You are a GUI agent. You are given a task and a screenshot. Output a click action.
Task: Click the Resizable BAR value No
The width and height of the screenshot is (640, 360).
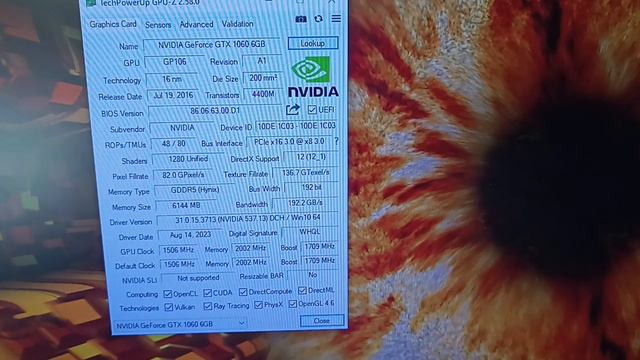tap(313, 275)
